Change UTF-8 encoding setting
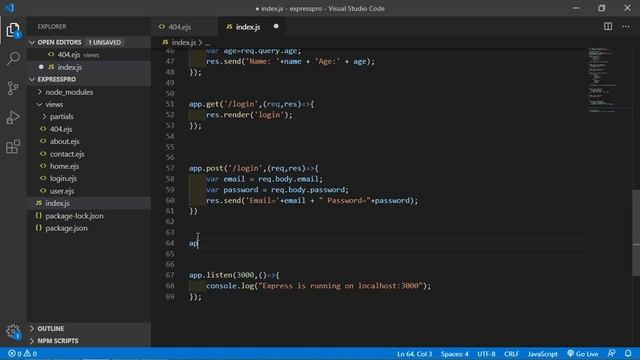The height and width of the screenshot is (360, 640). tap(486, 354)
